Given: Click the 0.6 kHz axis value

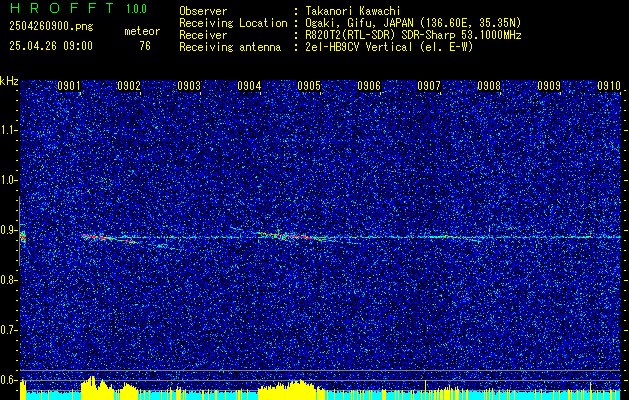Looking at the screenshot, I should [x=9, y=380].
